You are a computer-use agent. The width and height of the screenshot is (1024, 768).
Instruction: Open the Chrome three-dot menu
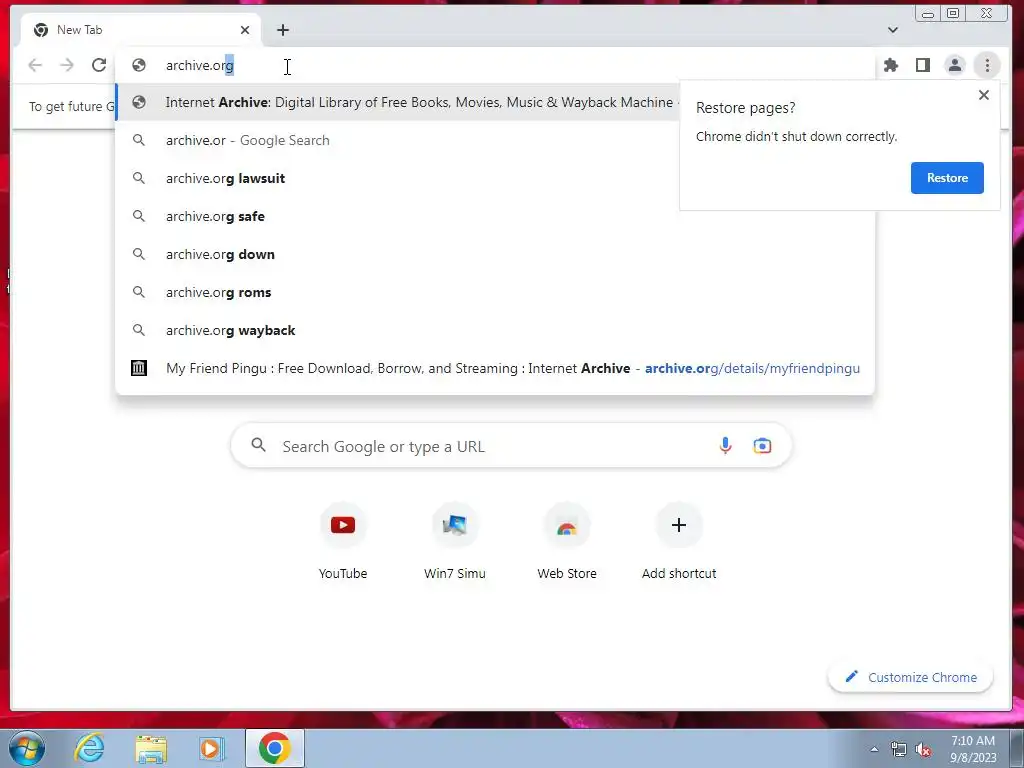(x=987, y=65)
